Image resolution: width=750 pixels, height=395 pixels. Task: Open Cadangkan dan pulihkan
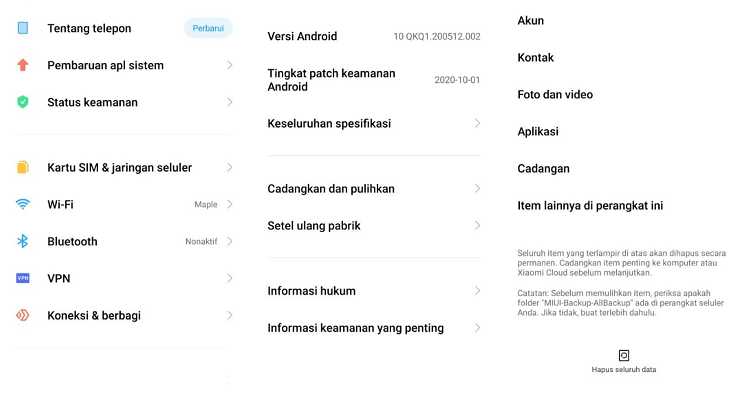(374, 188)
